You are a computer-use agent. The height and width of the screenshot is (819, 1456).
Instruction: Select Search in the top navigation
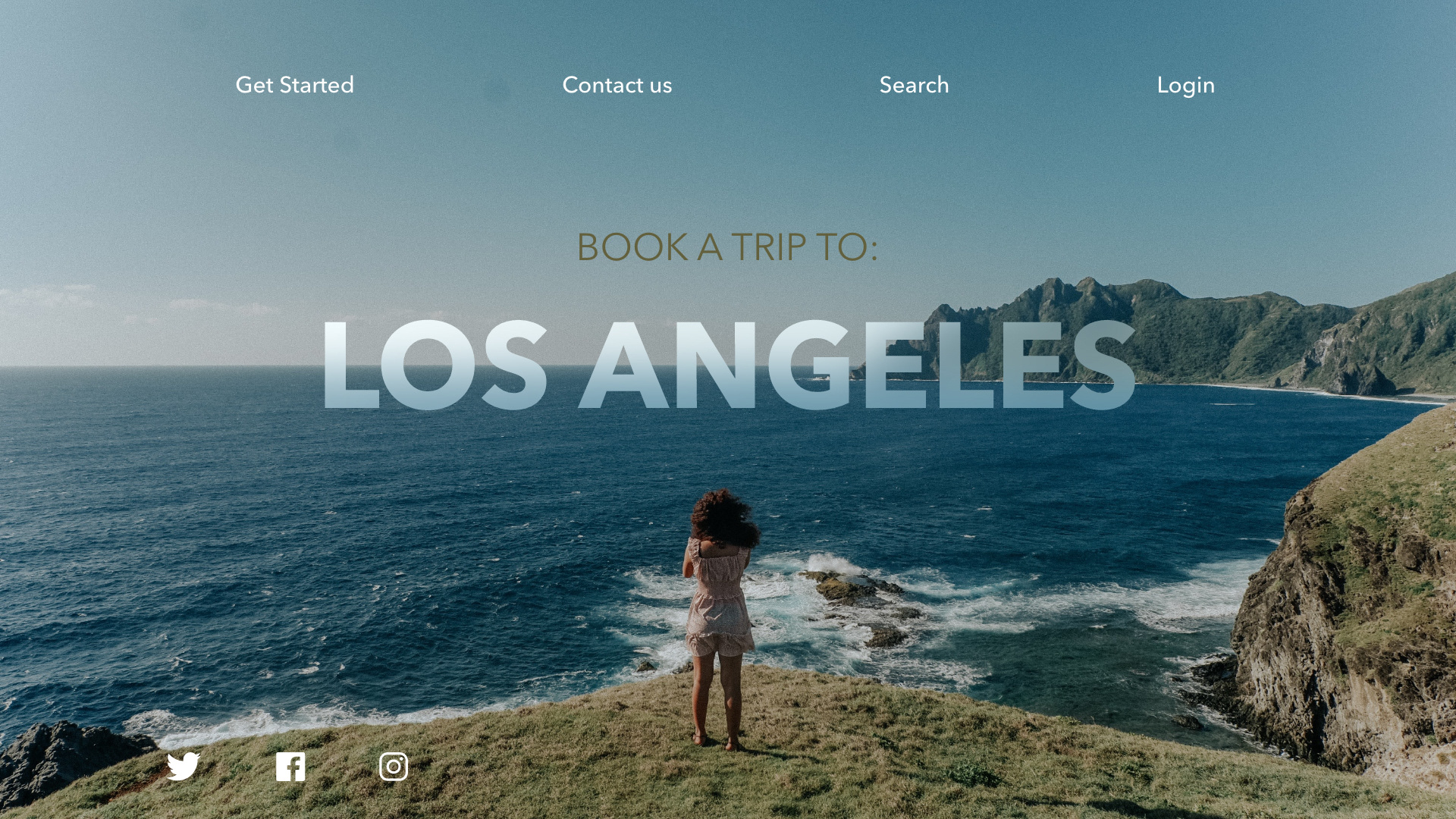[914, 85]
